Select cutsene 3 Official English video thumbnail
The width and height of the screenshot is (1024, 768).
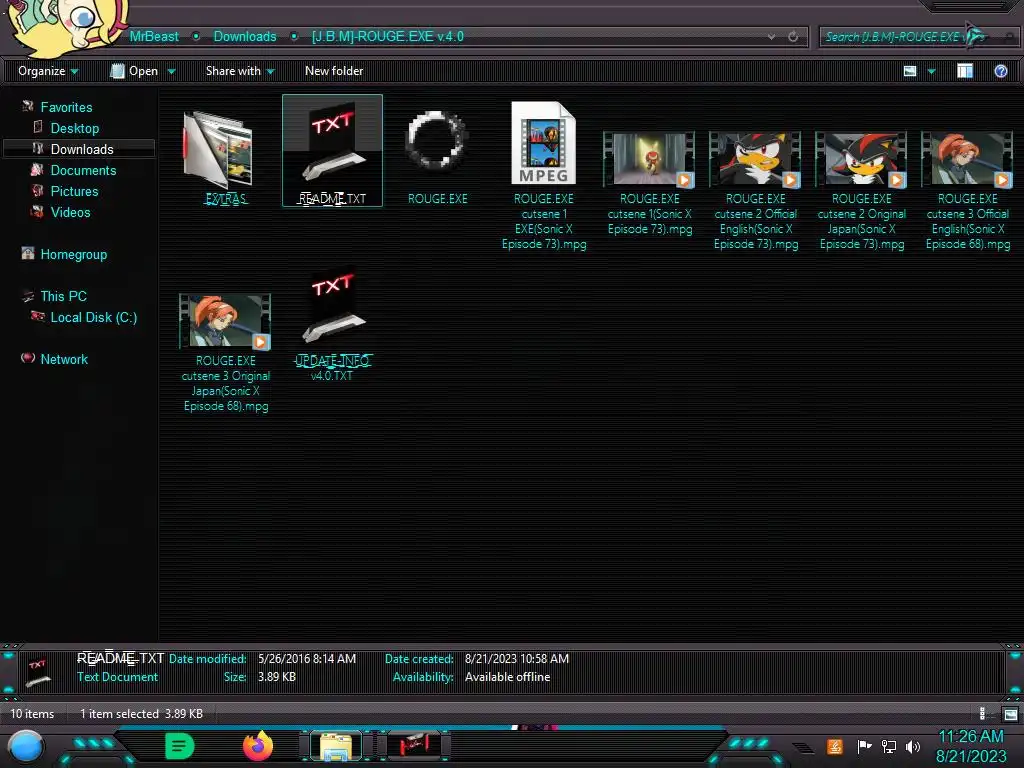tap(967, 159)
